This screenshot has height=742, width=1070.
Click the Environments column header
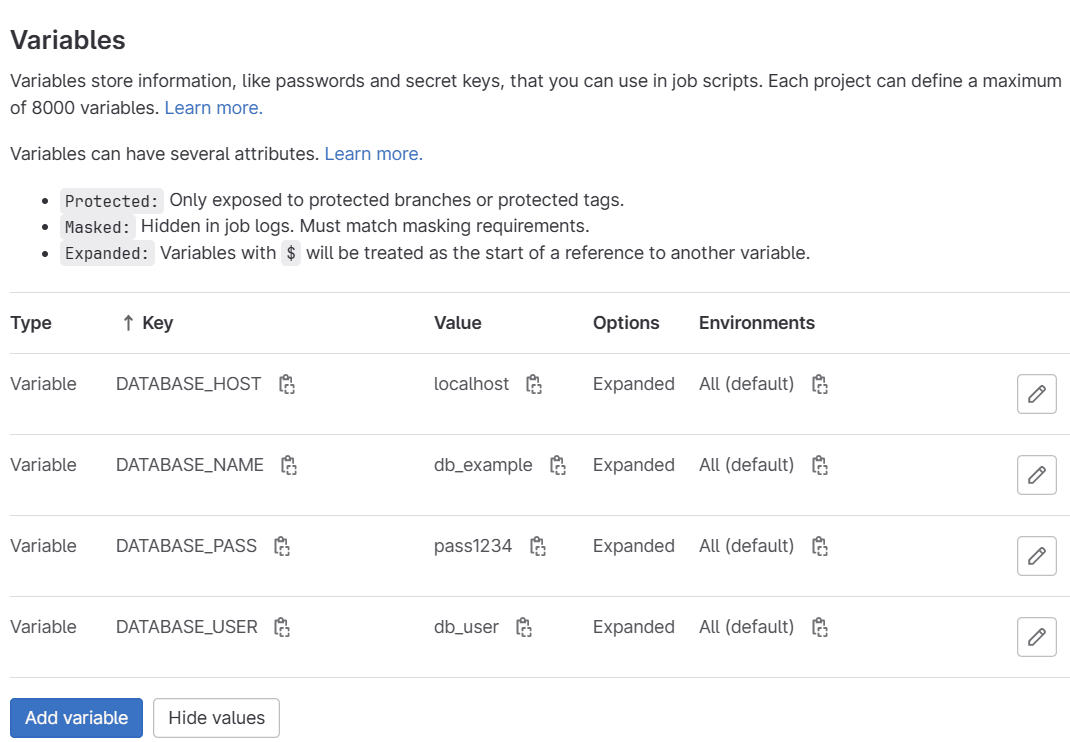point(757,323)
